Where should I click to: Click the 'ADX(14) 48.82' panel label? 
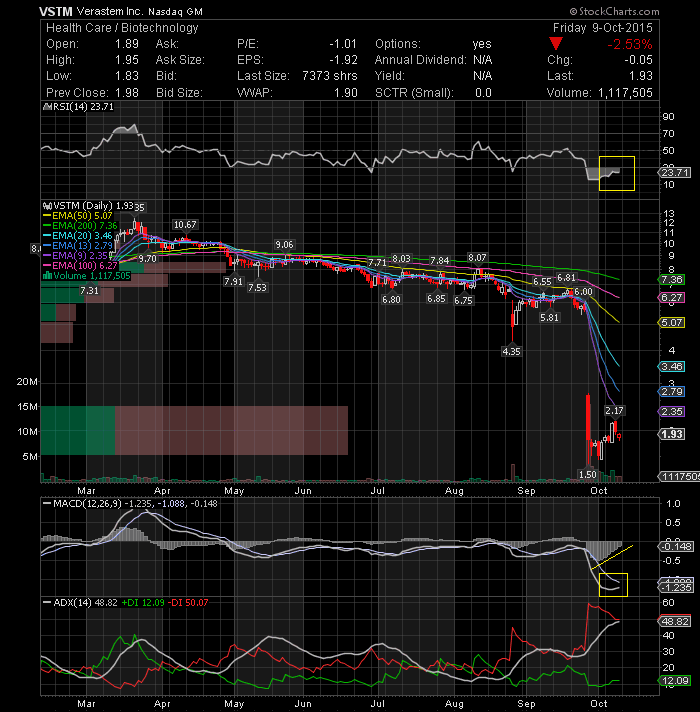coord(85,603)
